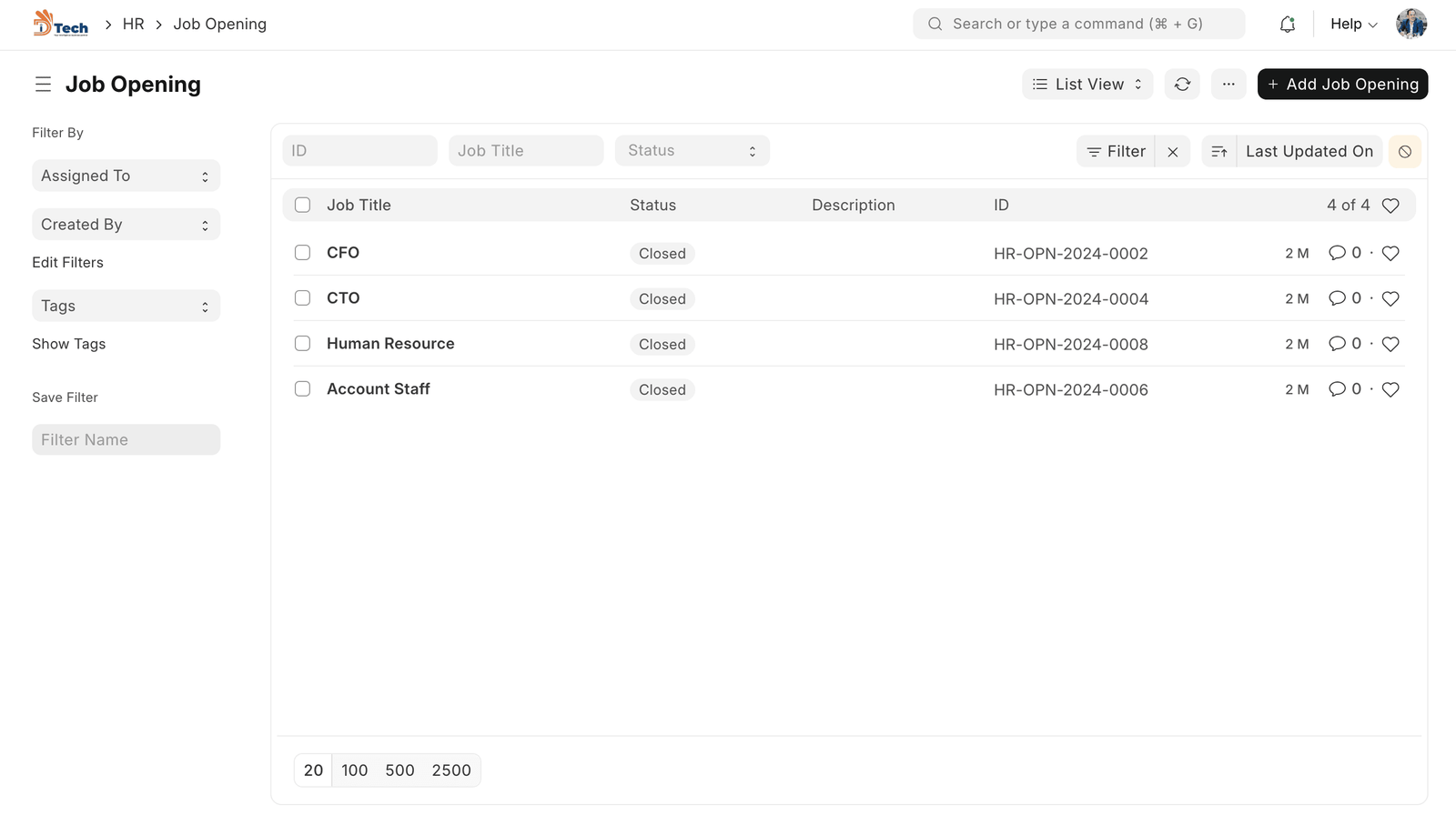Click the notifications bell icon
1456x815 pixels.
pyautogui.click(x=1287, y=25)
